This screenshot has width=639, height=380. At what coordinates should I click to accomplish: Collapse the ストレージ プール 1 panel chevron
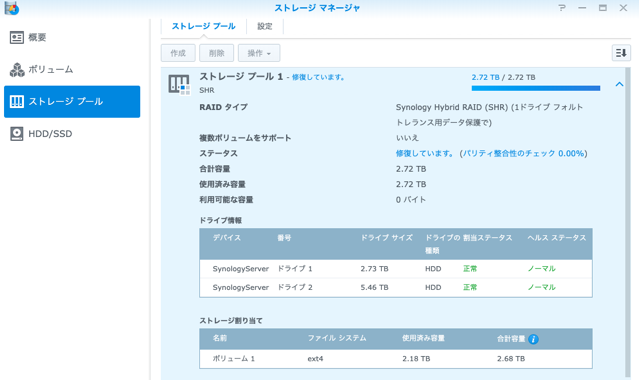pyautogui.click(x=619, y=84)
